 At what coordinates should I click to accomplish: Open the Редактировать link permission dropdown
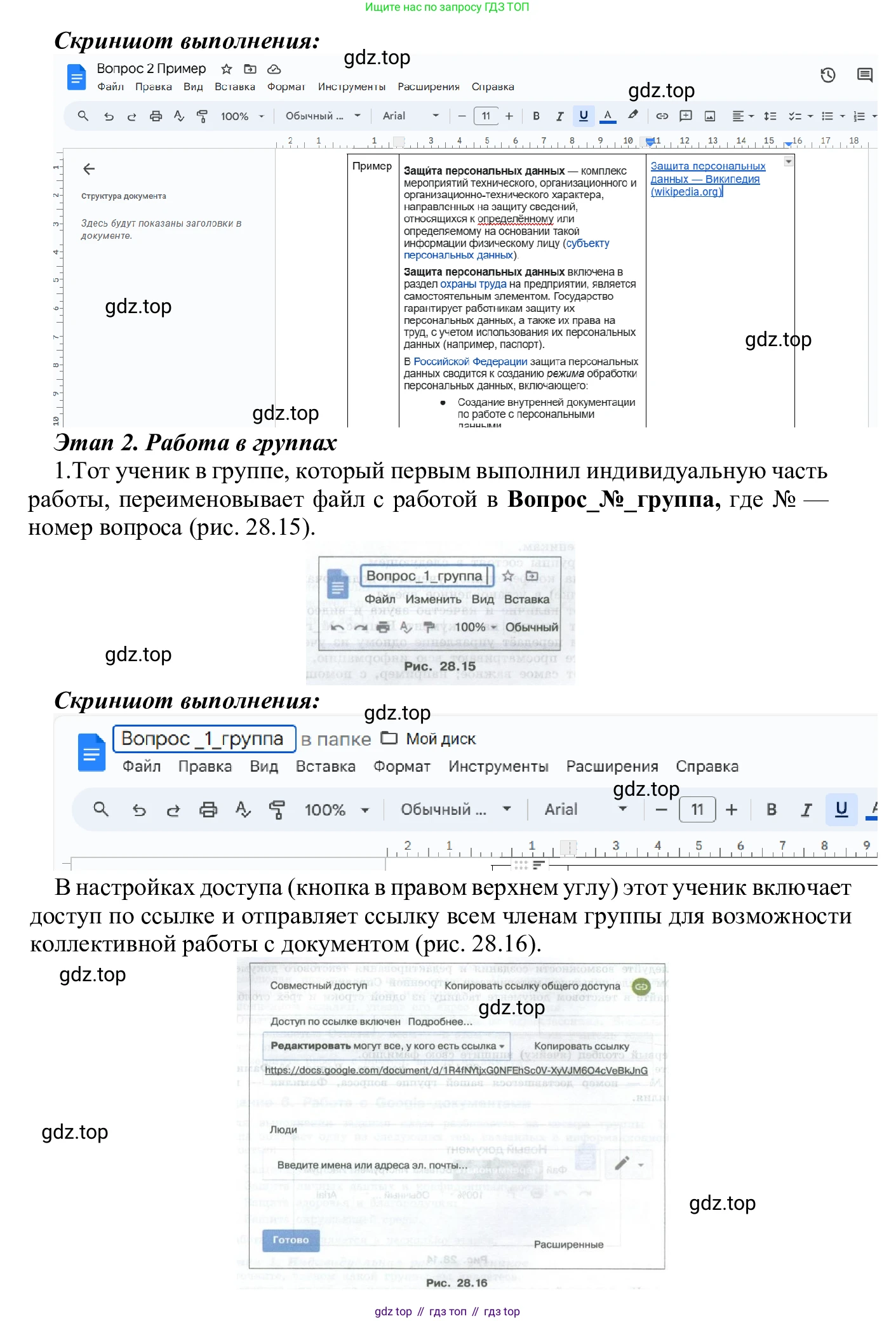click(387, 1046)
